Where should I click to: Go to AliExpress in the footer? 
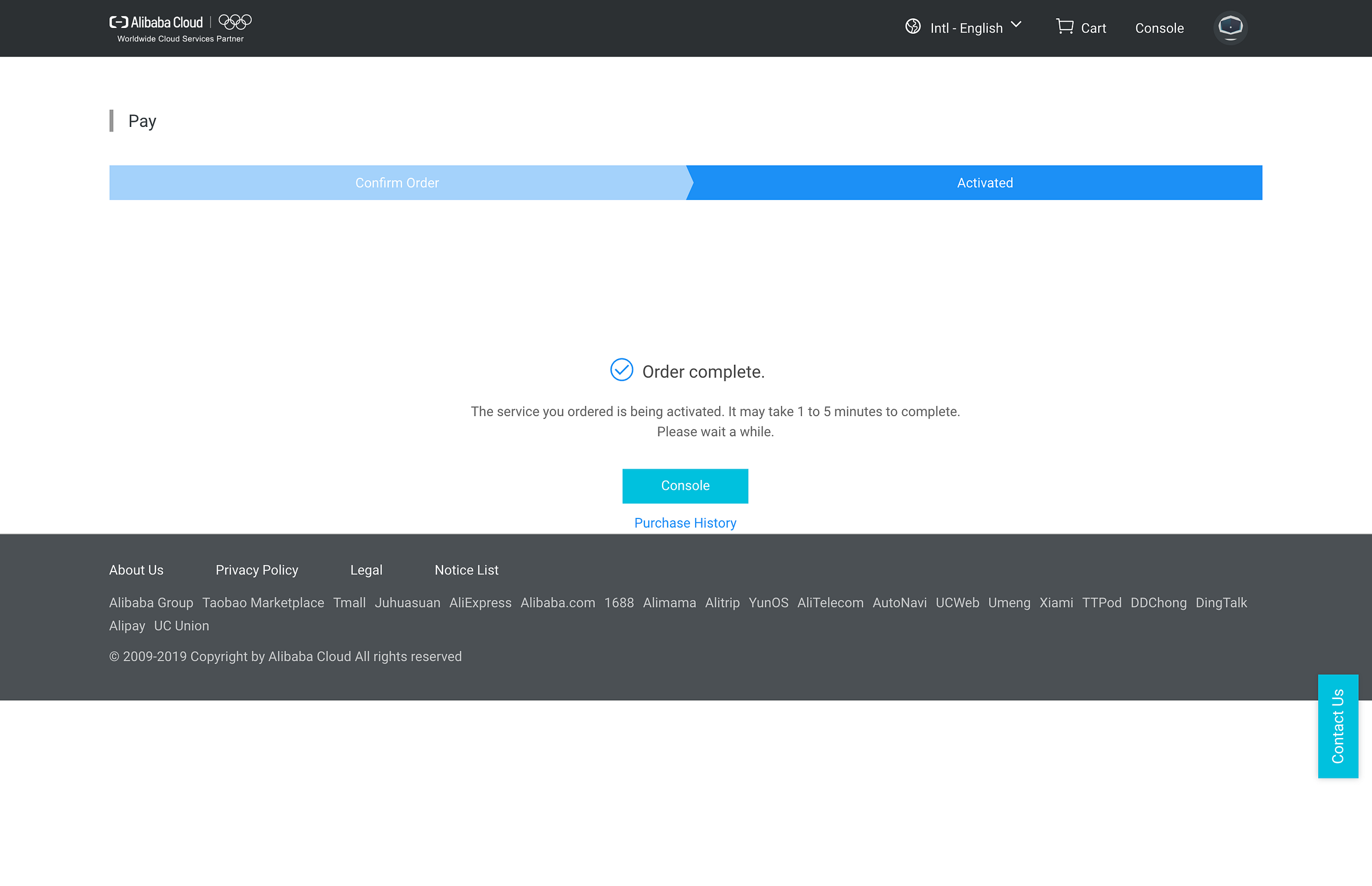480,603
